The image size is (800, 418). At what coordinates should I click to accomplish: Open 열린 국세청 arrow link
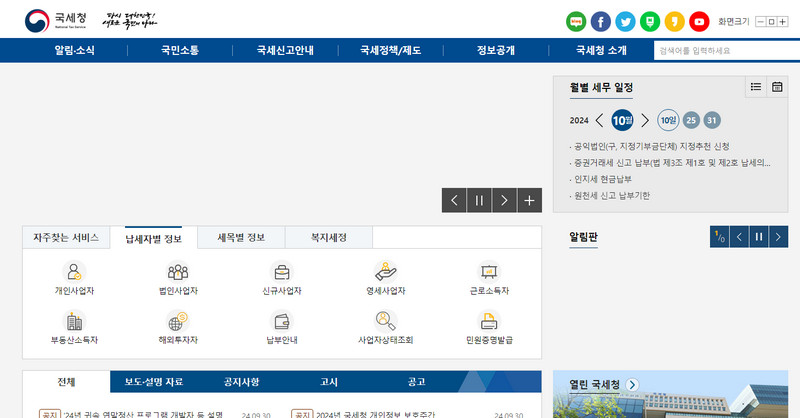click(x=632, y=385)
